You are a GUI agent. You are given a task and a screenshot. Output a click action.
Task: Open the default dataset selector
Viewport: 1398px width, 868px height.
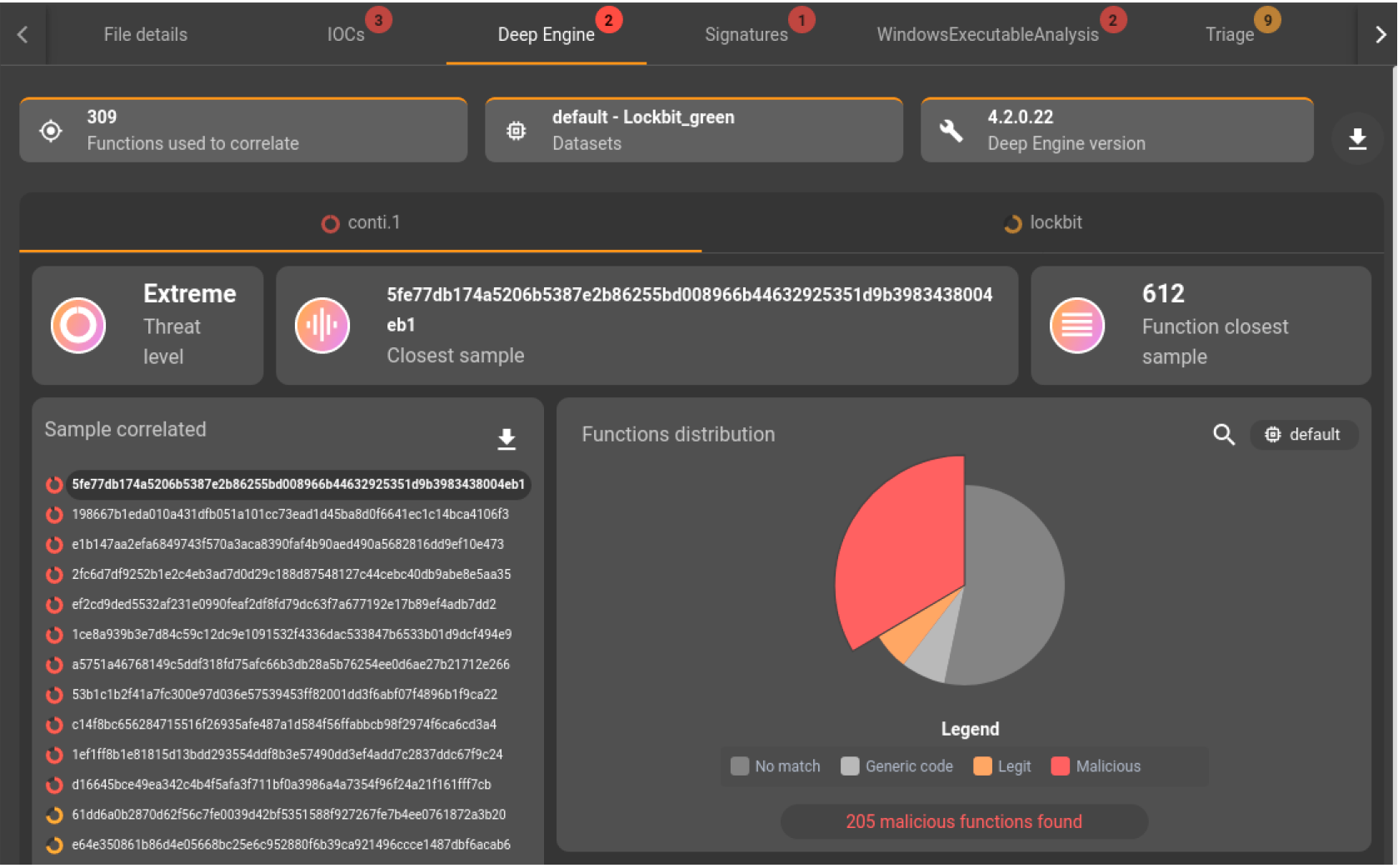point(1303,435)
